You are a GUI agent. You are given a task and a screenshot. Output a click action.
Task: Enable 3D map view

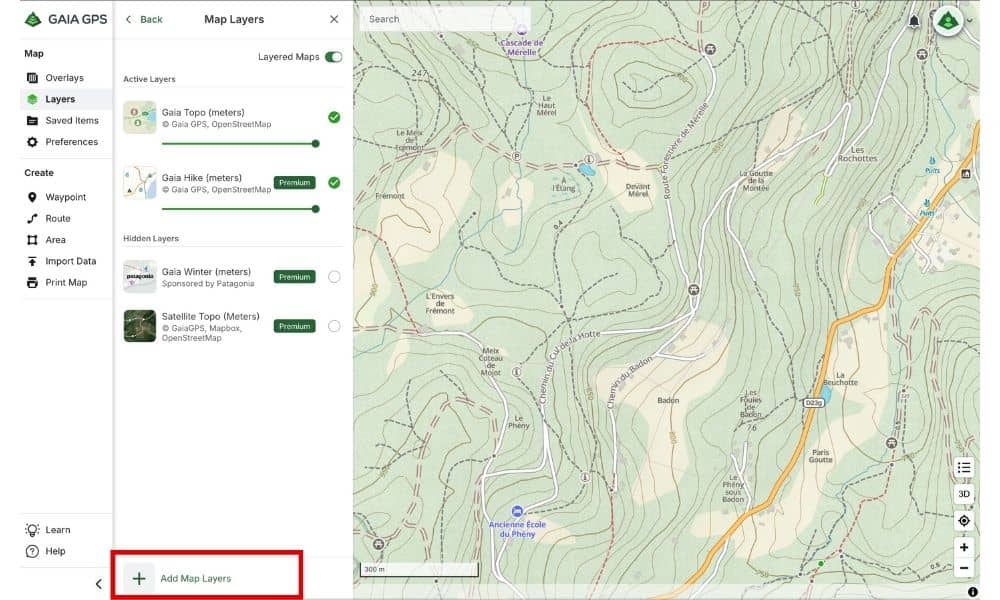click(963, 493)
